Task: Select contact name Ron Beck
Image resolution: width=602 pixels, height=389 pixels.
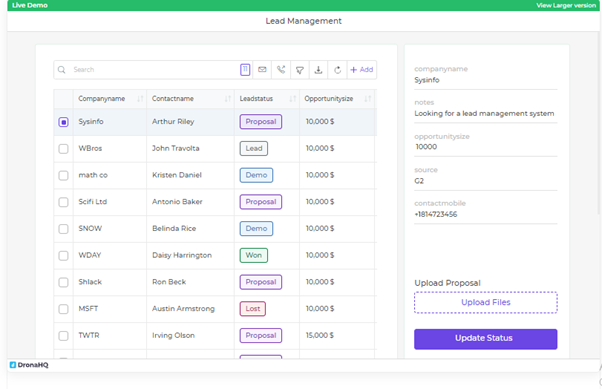Action: 169,282
